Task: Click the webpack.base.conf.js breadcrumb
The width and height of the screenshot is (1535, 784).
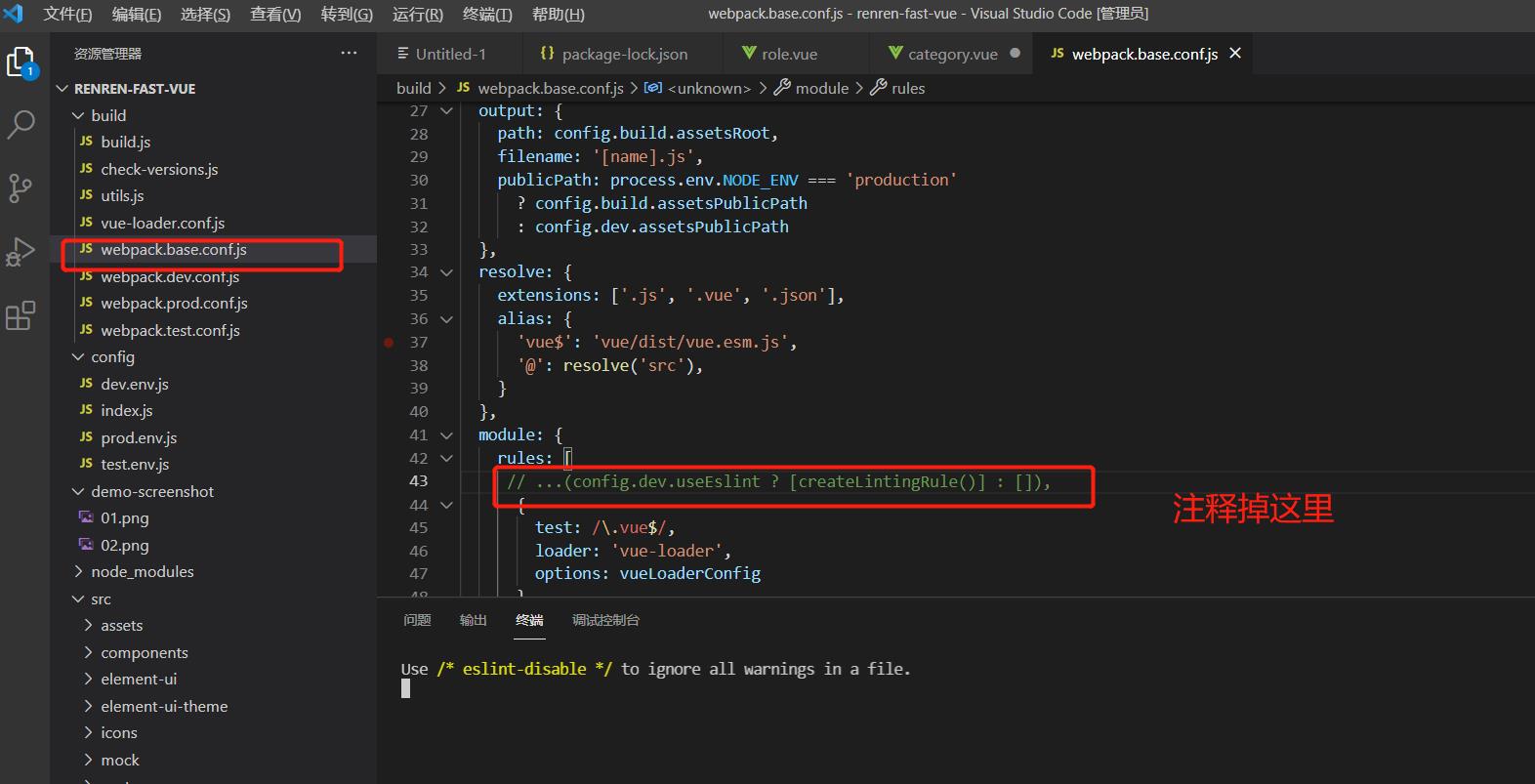Action: (x=551, y=88)
